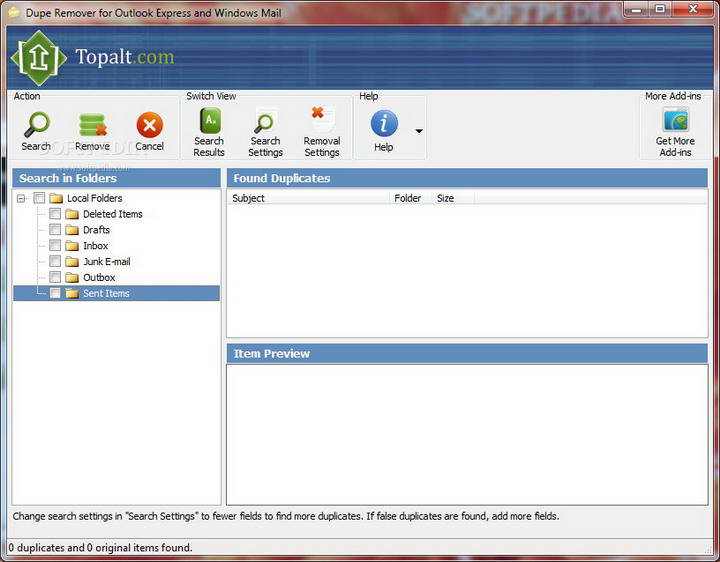
Task: Click the red Cancel icon
Action: click(x=150, y=125)
